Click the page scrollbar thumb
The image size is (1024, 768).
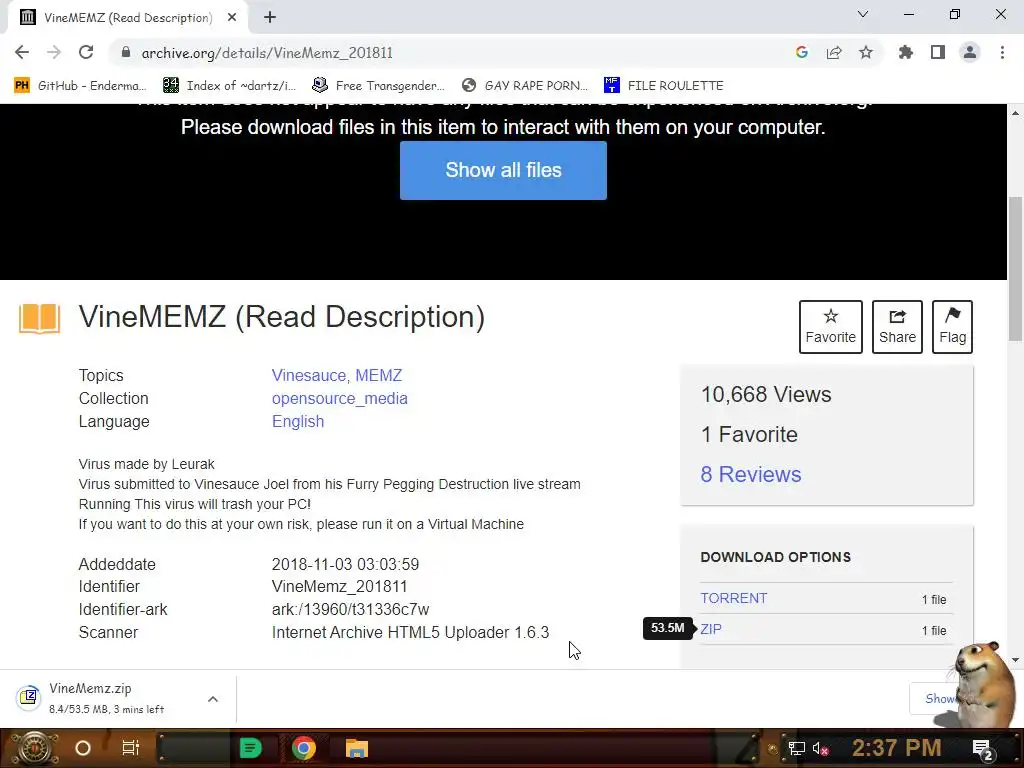coord(1015,268)
